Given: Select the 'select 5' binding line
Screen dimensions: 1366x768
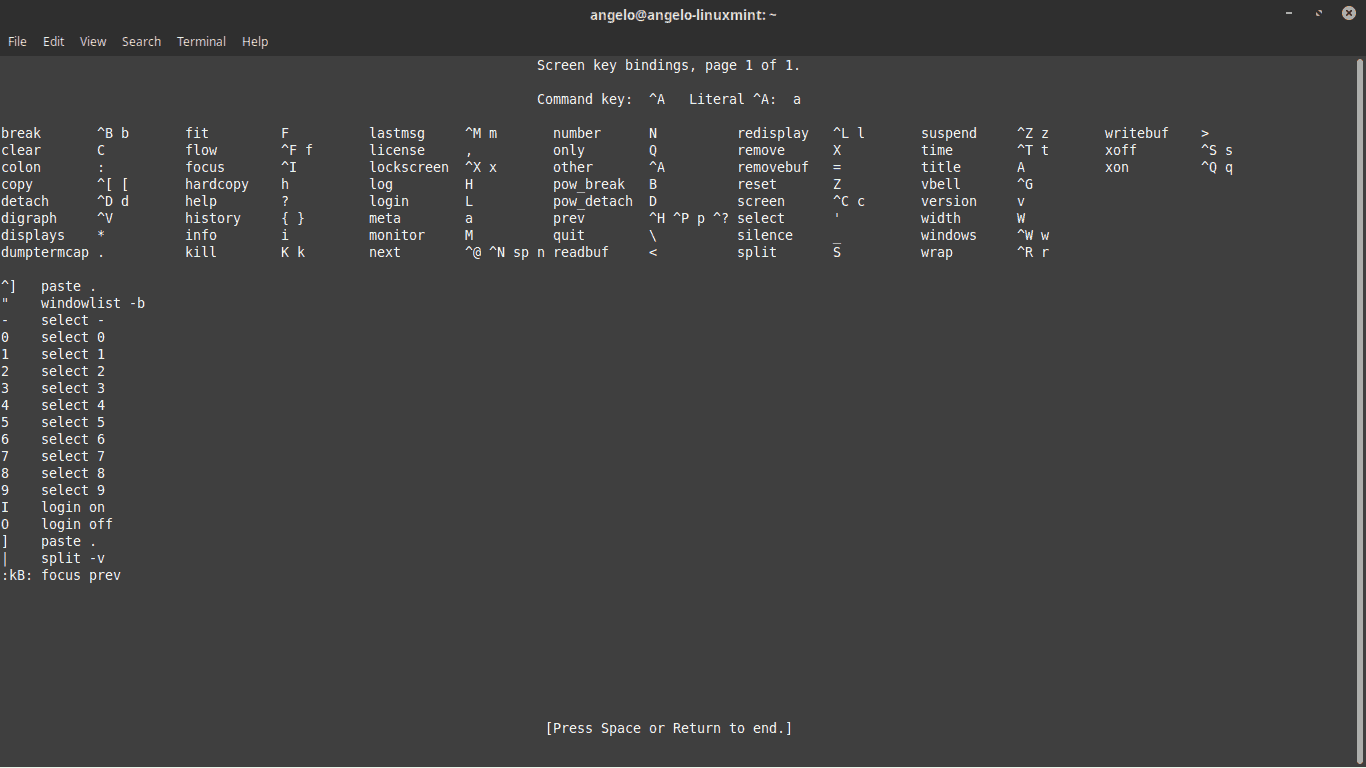Looking at the screenshot, I should (x=72, y=422).
